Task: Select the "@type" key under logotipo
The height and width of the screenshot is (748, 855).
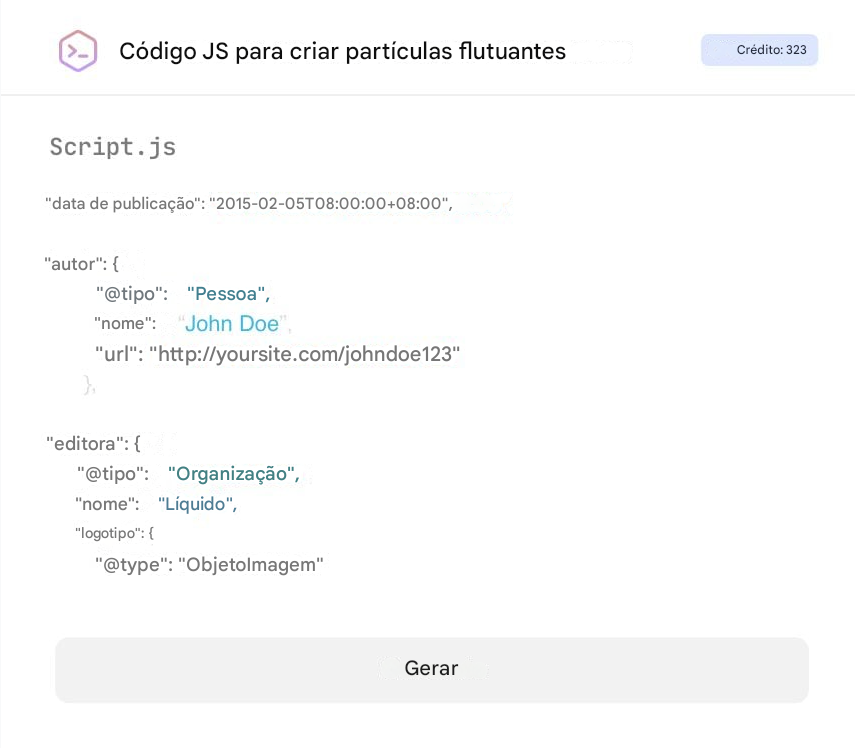Action: coord(131,565)
